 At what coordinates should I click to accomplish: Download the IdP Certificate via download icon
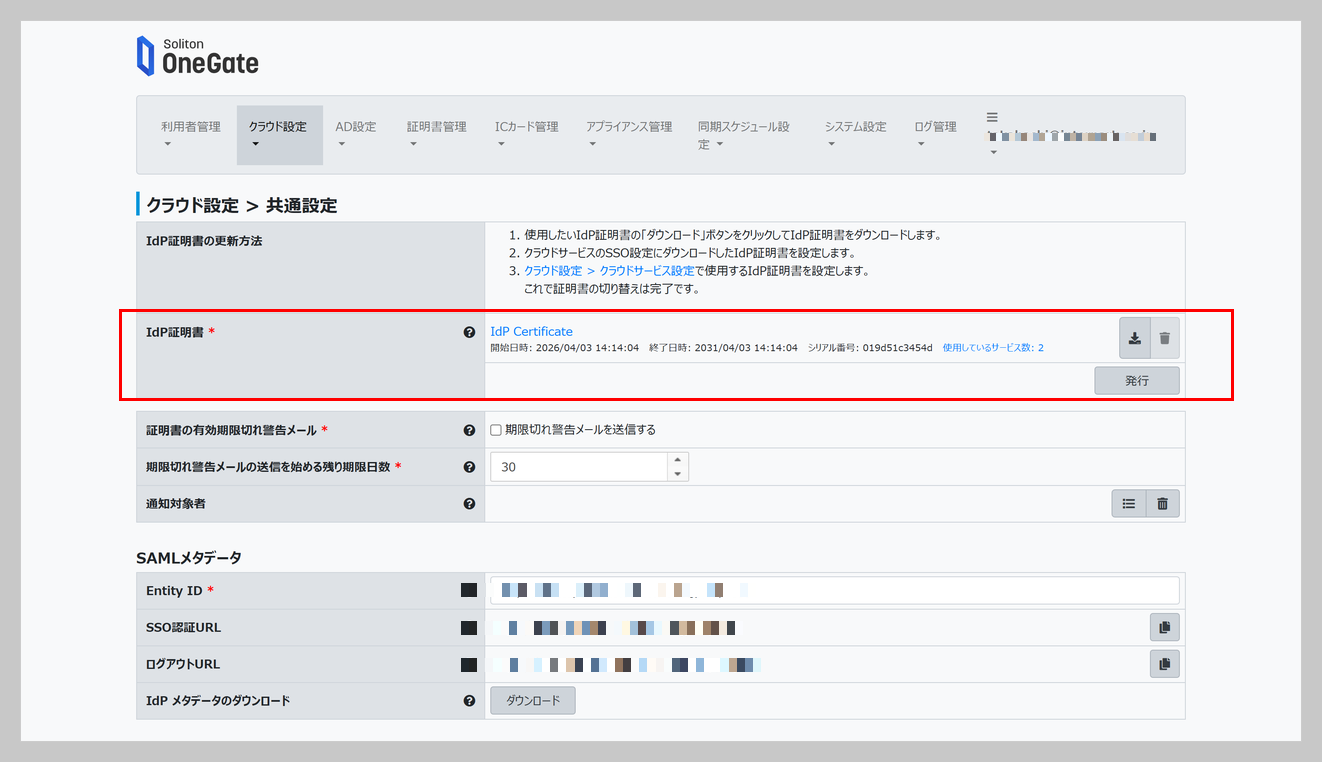coord(1135,338)
